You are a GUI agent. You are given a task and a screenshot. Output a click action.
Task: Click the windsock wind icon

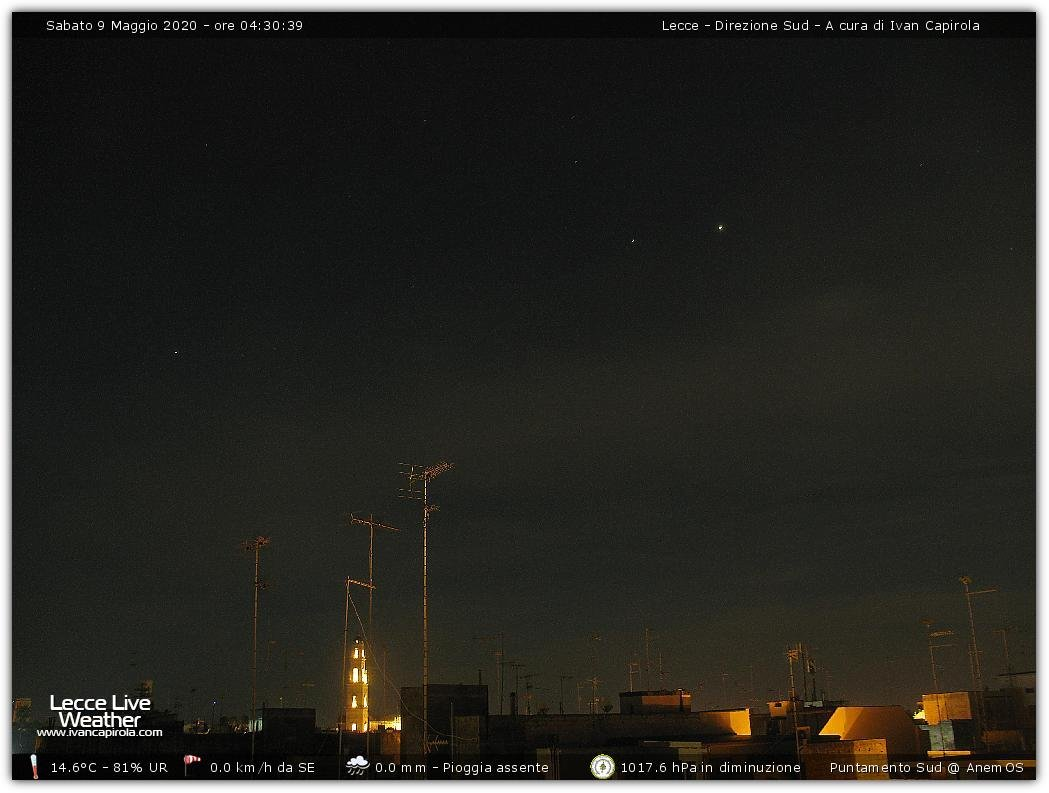192,765
